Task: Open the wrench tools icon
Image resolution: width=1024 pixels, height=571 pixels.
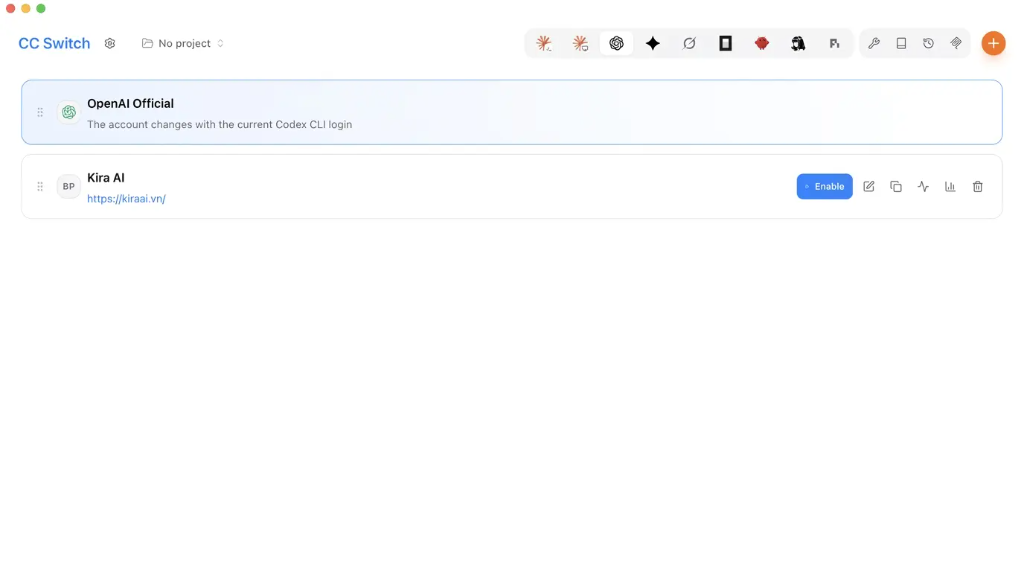Action: coord(874,43)
